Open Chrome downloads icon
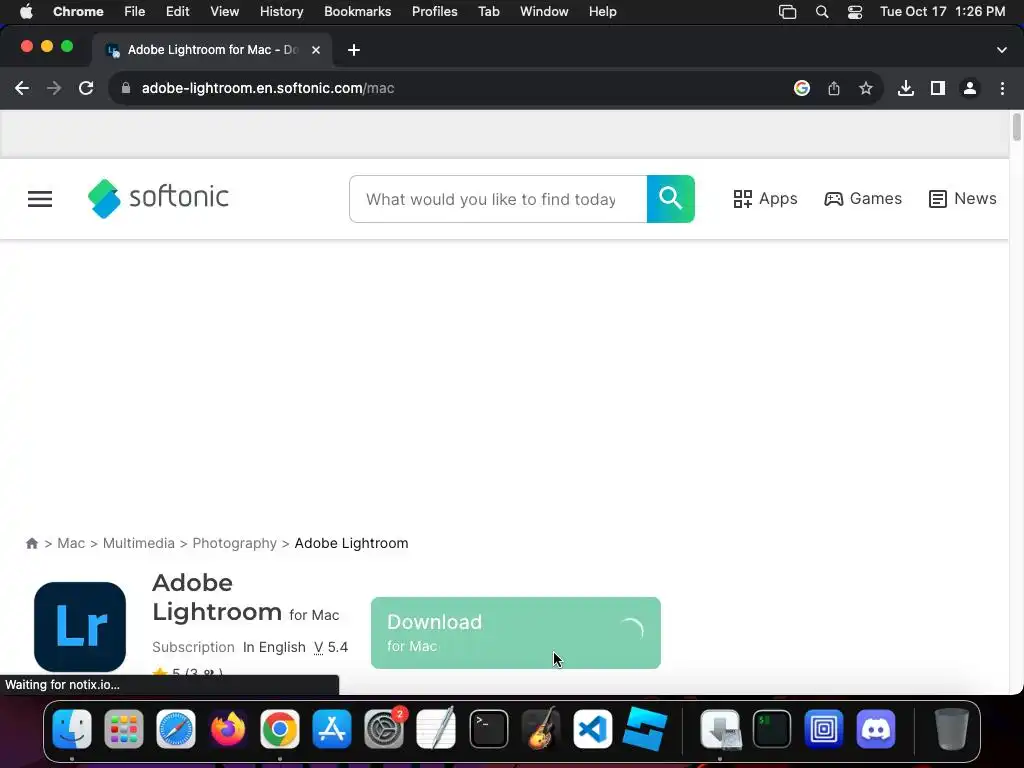 pos(906,88)
